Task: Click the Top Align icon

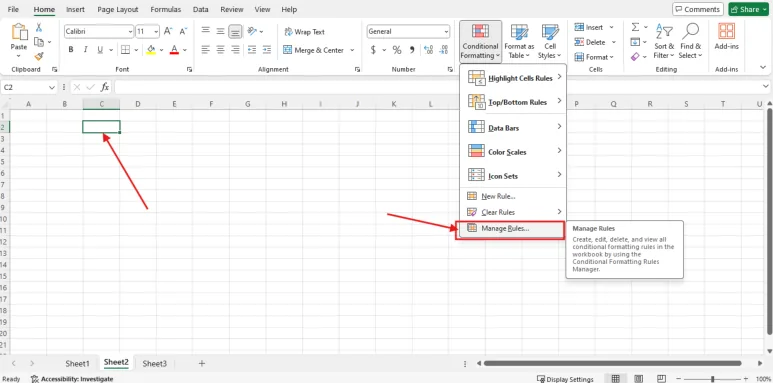Action: coord(206,32)
